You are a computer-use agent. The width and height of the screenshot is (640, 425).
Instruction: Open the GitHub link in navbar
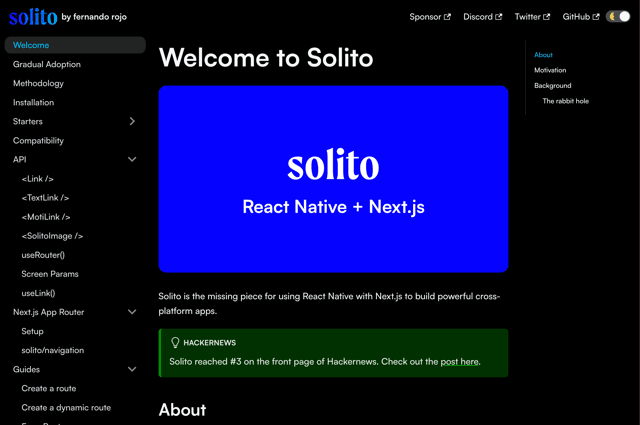coord(581,17)
